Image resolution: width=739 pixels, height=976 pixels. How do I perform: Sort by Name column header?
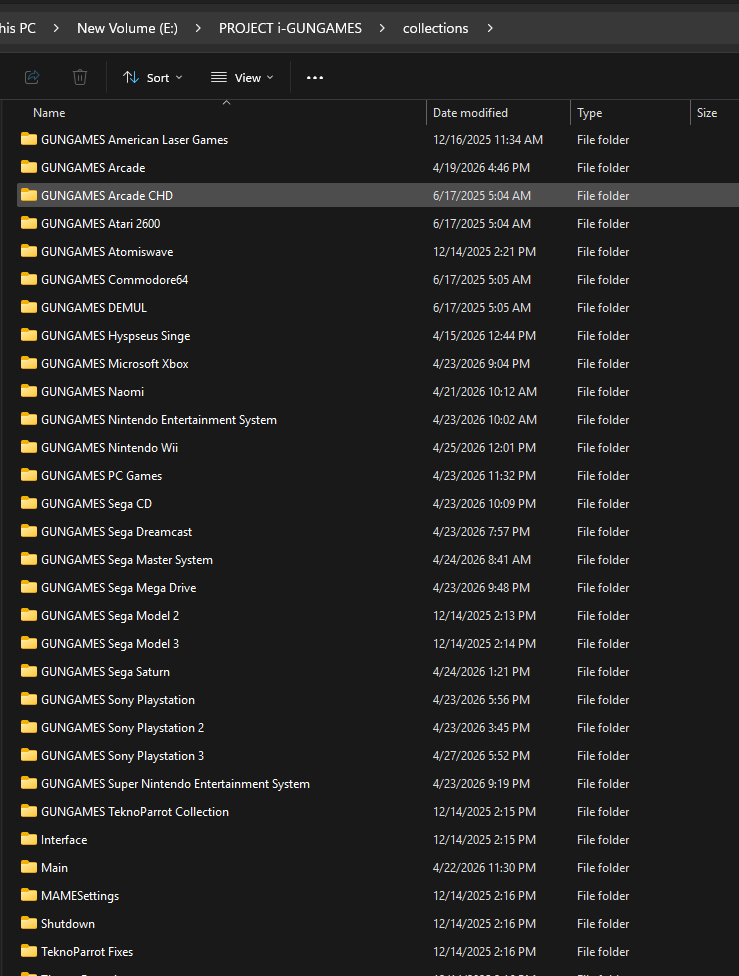click(49, 113)
